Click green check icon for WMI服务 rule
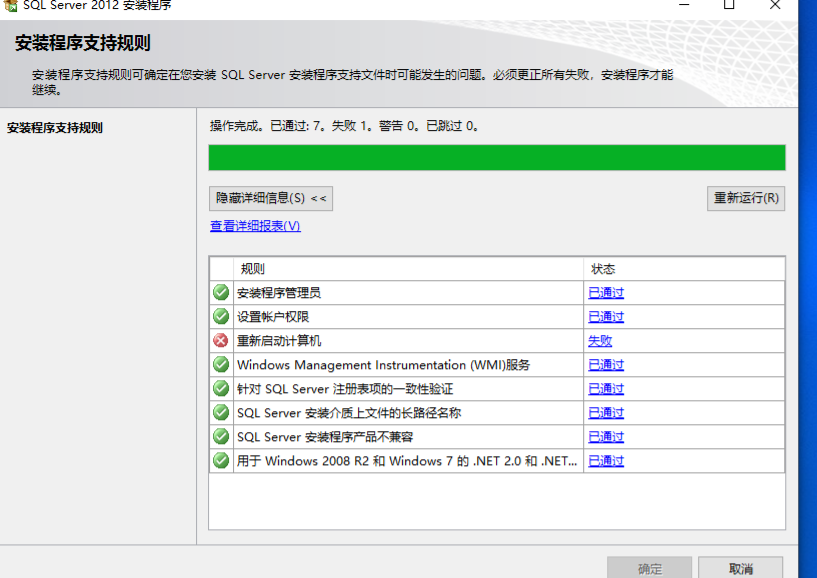Screen dimensions: 817x578 click(221, 364)
